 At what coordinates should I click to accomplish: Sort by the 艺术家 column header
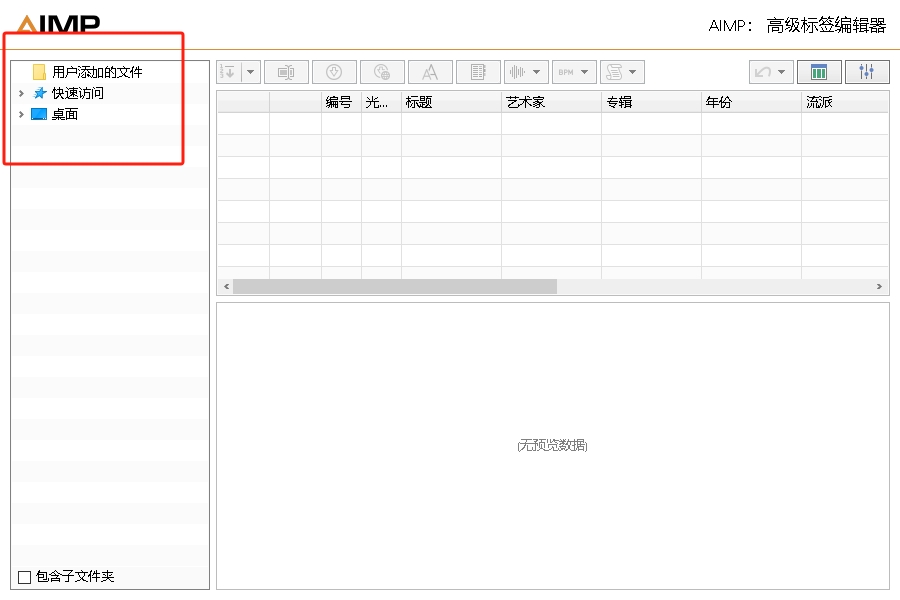[x=551, y=102]
